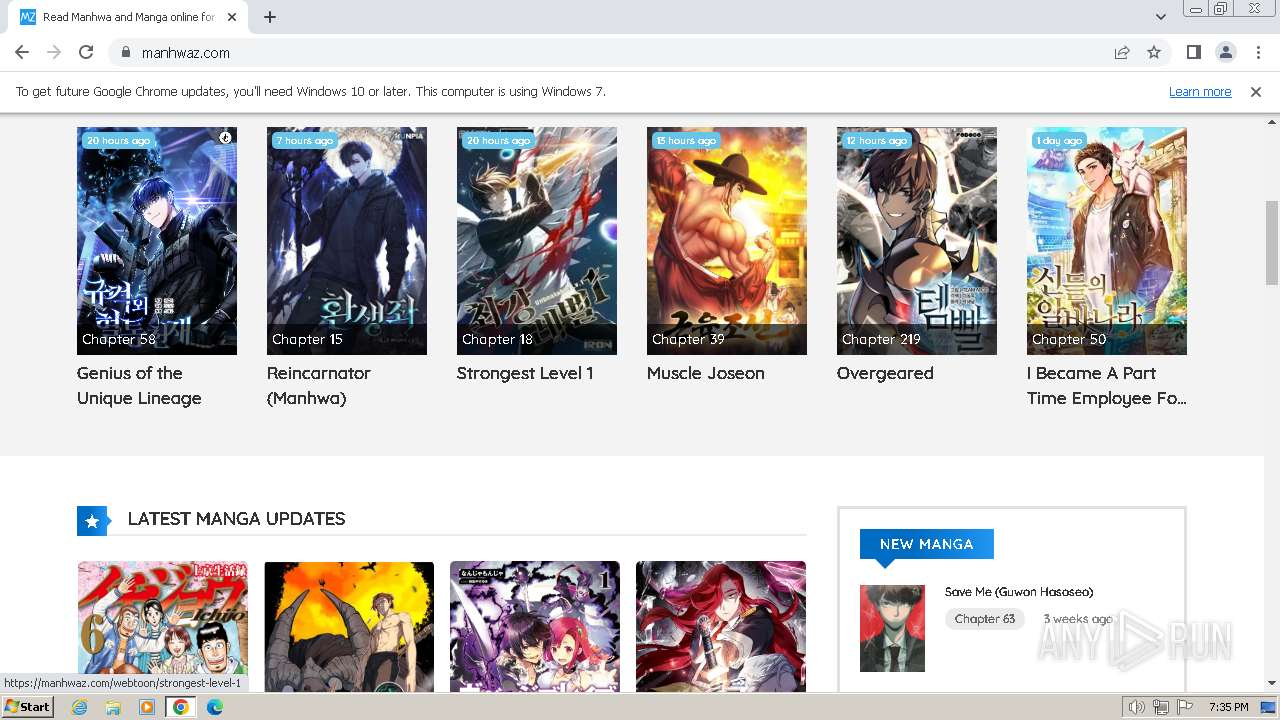1280x720 pixels.
Task: Expand the tab search dropdown arrow
Action: pos(1160,17)
